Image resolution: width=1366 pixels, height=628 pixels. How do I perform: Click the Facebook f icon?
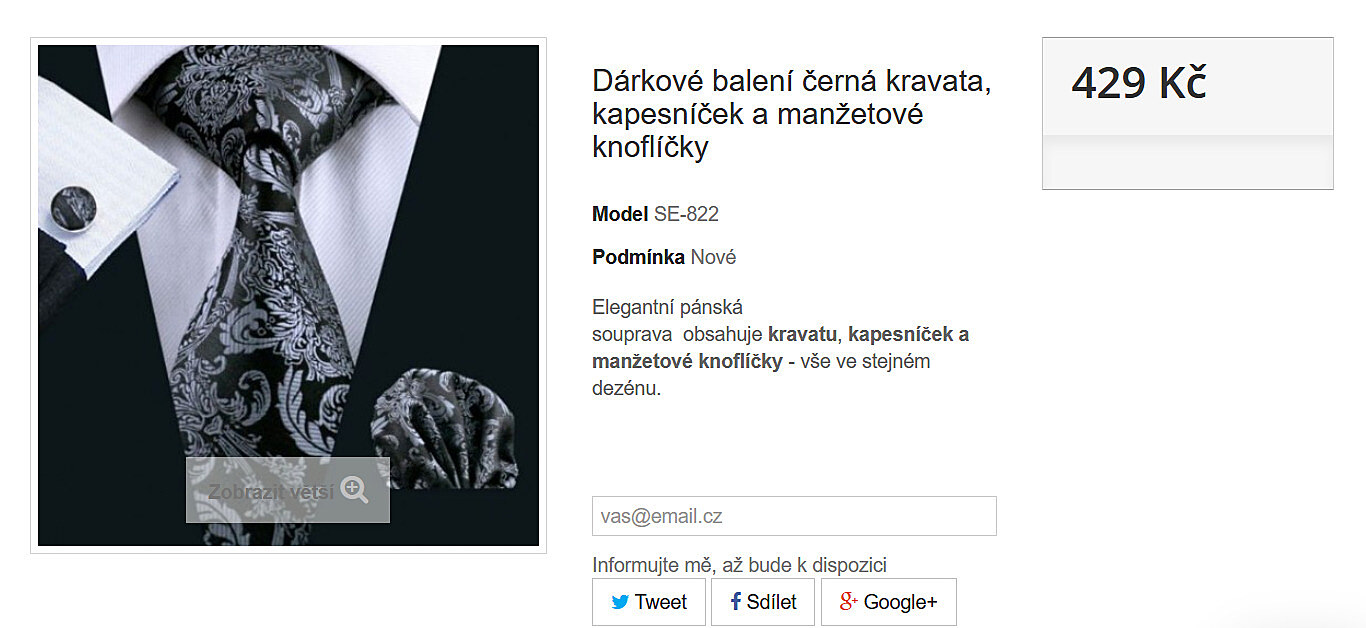[x=736, y=601]
